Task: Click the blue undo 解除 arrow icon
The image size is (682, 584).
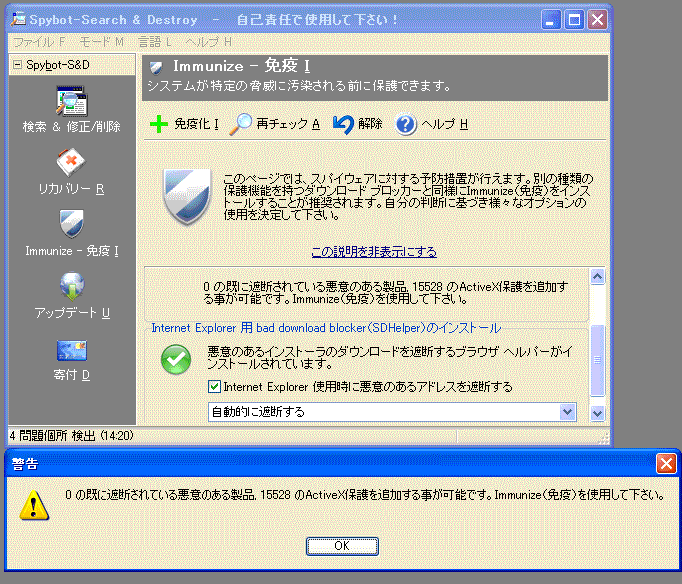Action: 343,124
